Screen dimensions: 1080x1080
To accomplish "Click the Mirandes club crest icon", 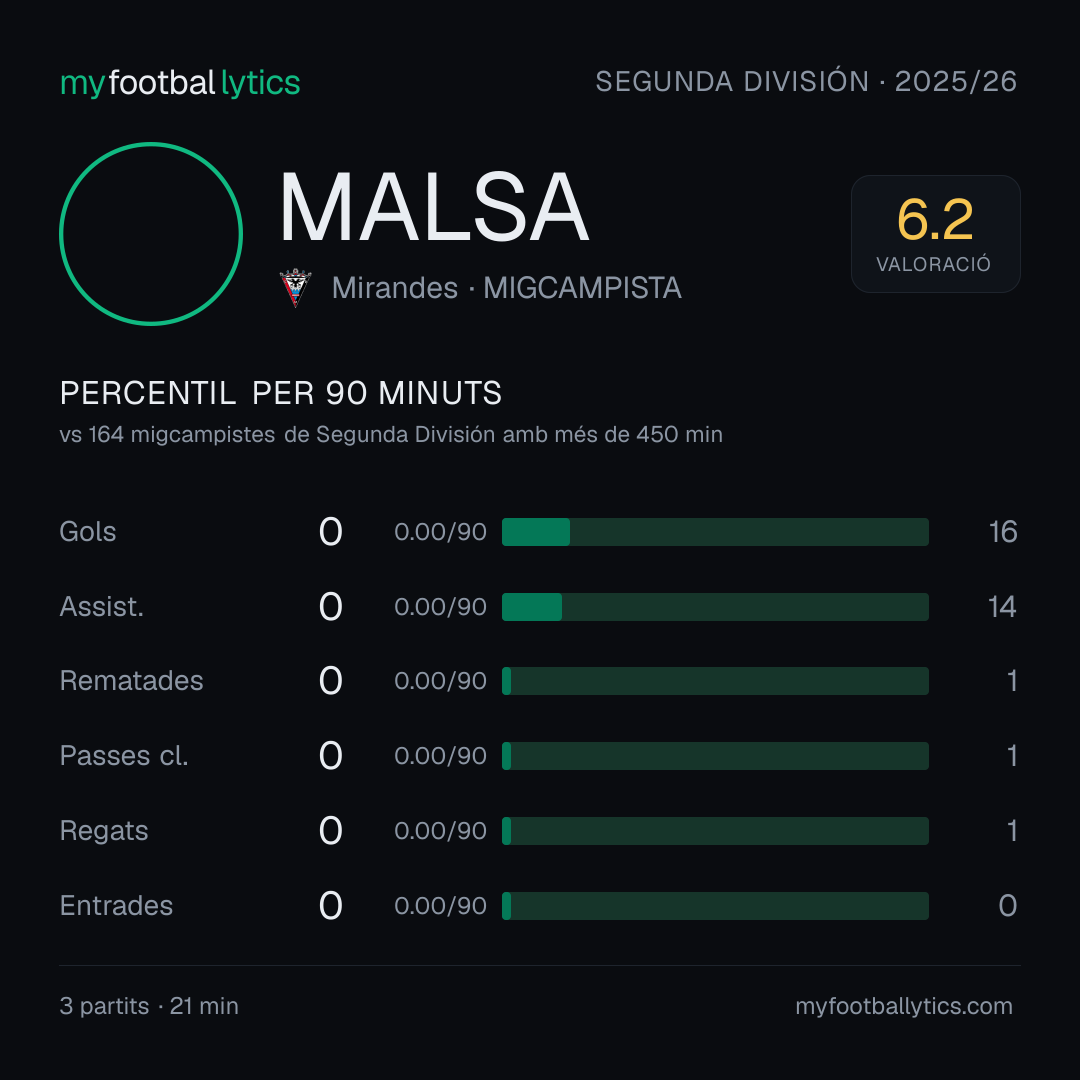I will point(295,288).
